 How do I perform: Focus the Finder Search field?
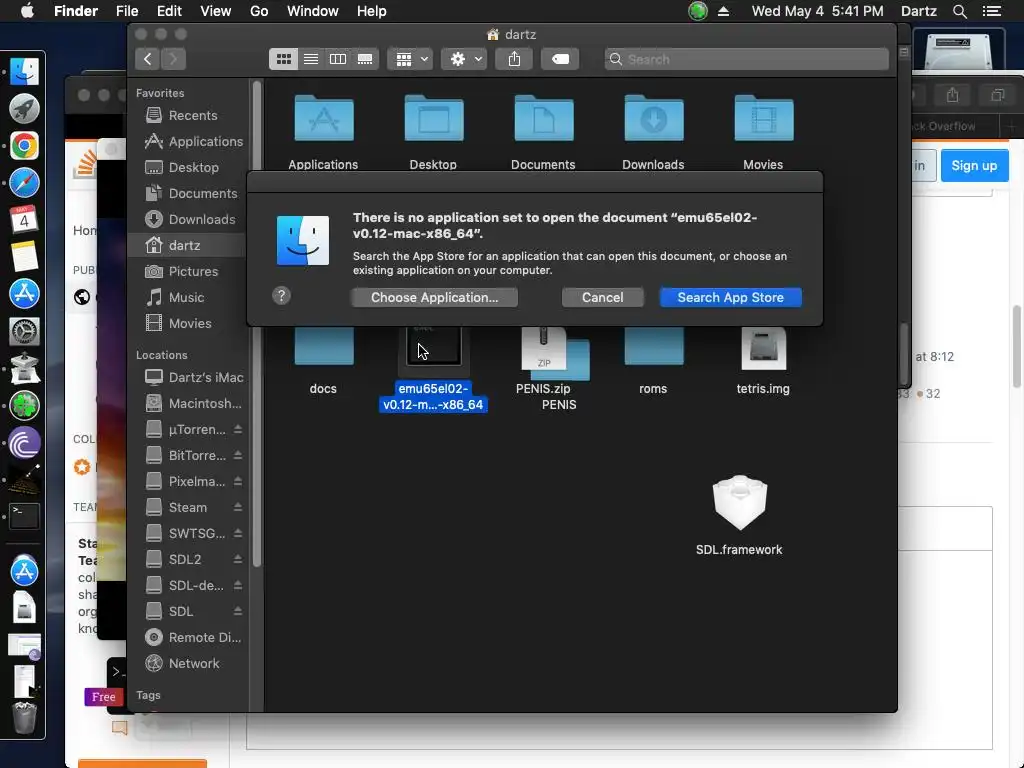[x=746, y=59]
